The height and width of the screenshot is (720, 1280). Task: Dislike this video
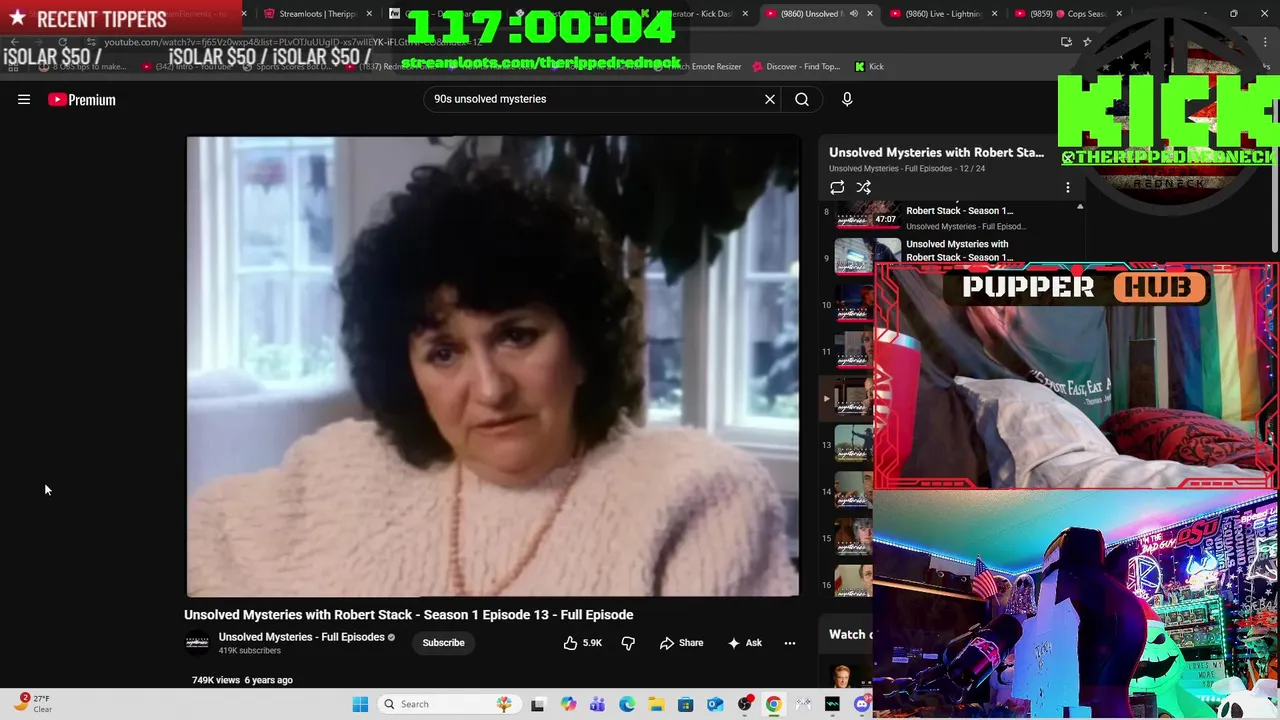point(628,643)
